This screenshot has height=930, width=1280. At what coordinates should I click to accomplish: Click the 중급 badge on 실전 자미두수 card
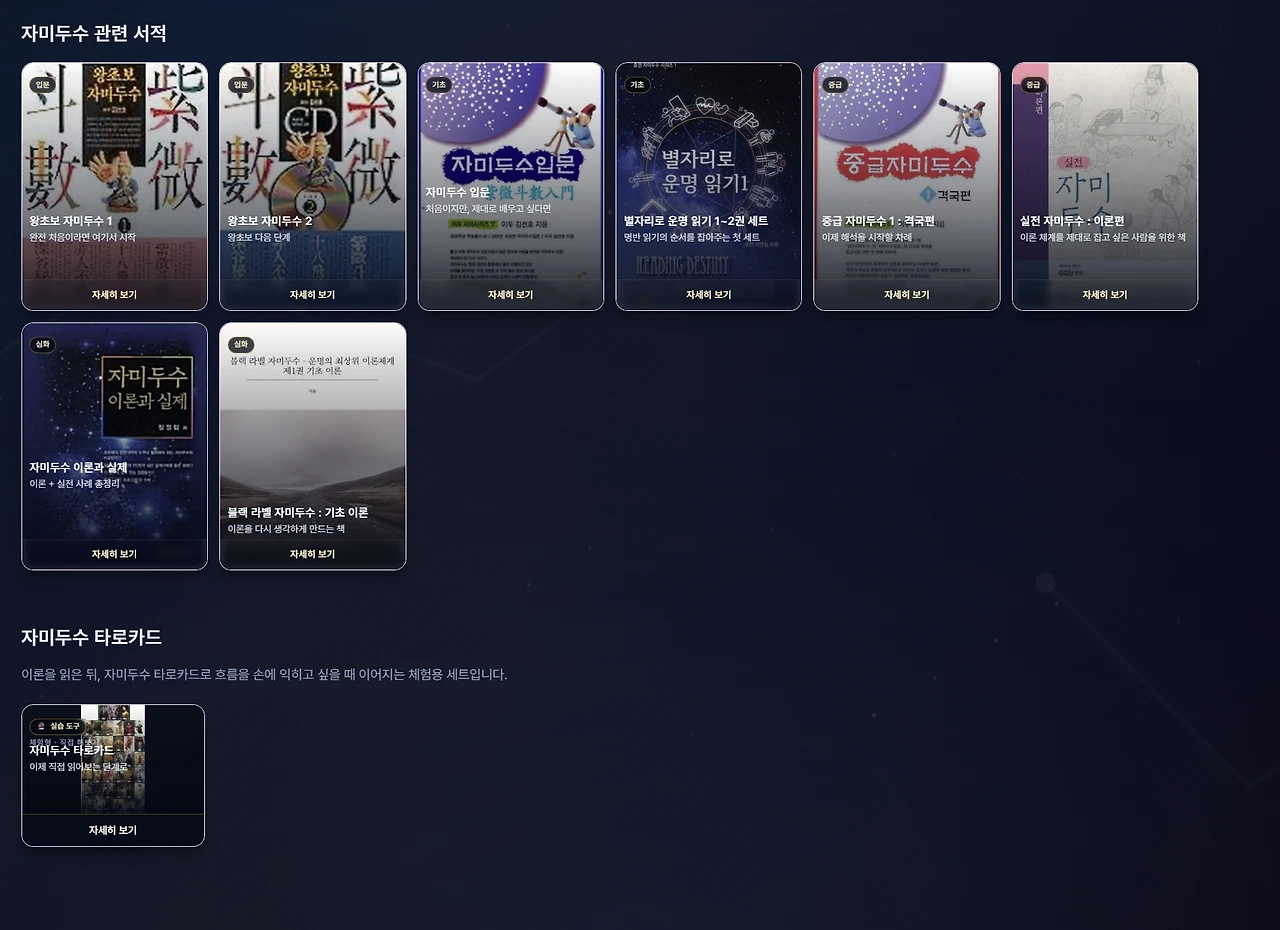coord(1033,85)
